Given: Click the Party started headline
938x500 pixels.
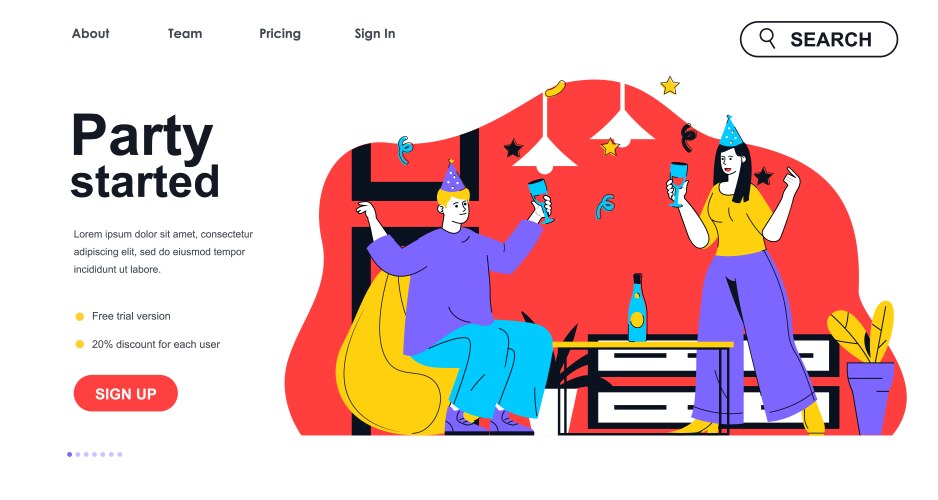Looking at the screenshot, I should coord(144,157).
